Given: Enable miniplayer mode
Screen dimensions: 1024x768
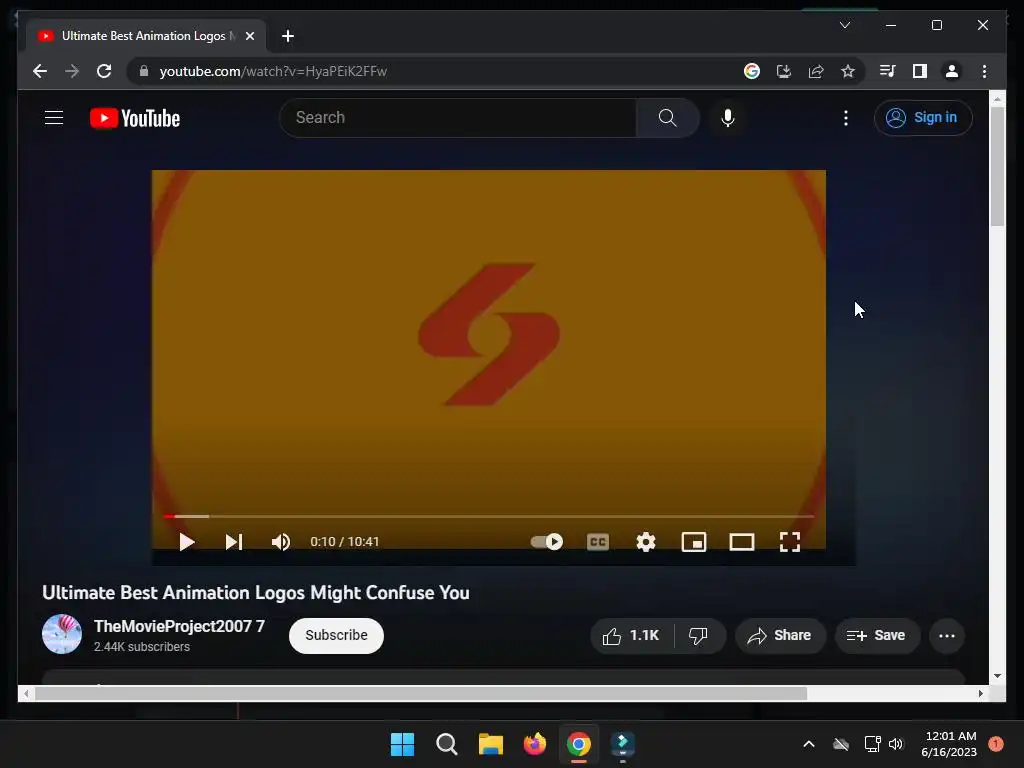Looking at the screenshot, I should pos(694,542).
